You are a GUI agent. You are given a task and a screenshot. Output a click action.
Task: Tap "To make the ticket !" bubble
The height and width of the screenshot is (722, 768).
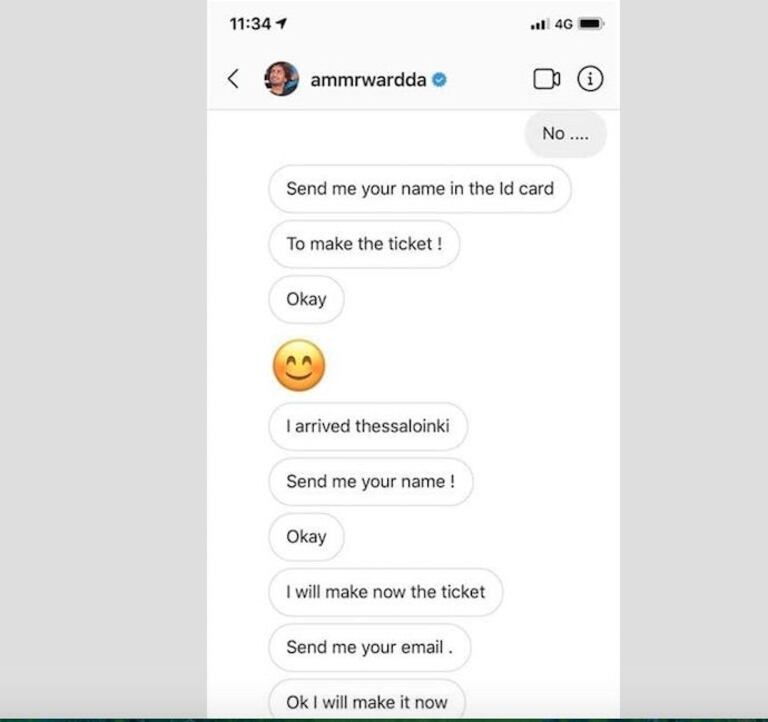[x=364, y=244]
